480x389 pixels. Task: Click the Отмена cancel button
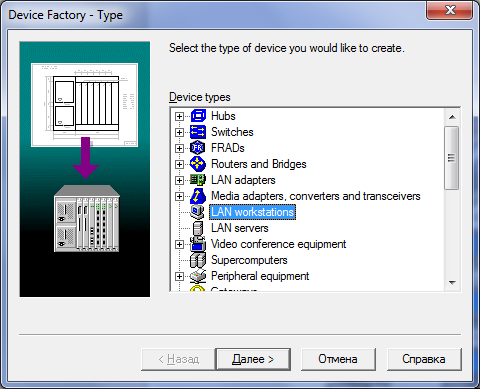pos(338,359)
